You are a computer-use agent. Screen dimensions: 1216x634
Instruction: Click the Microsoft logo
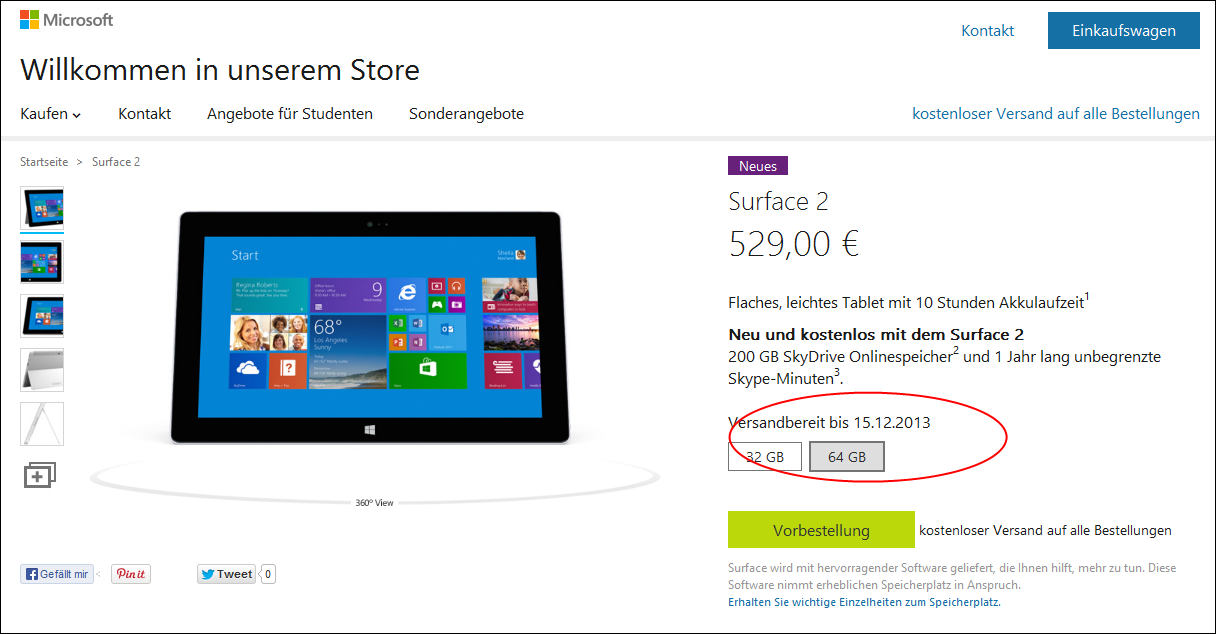[67, 20]
